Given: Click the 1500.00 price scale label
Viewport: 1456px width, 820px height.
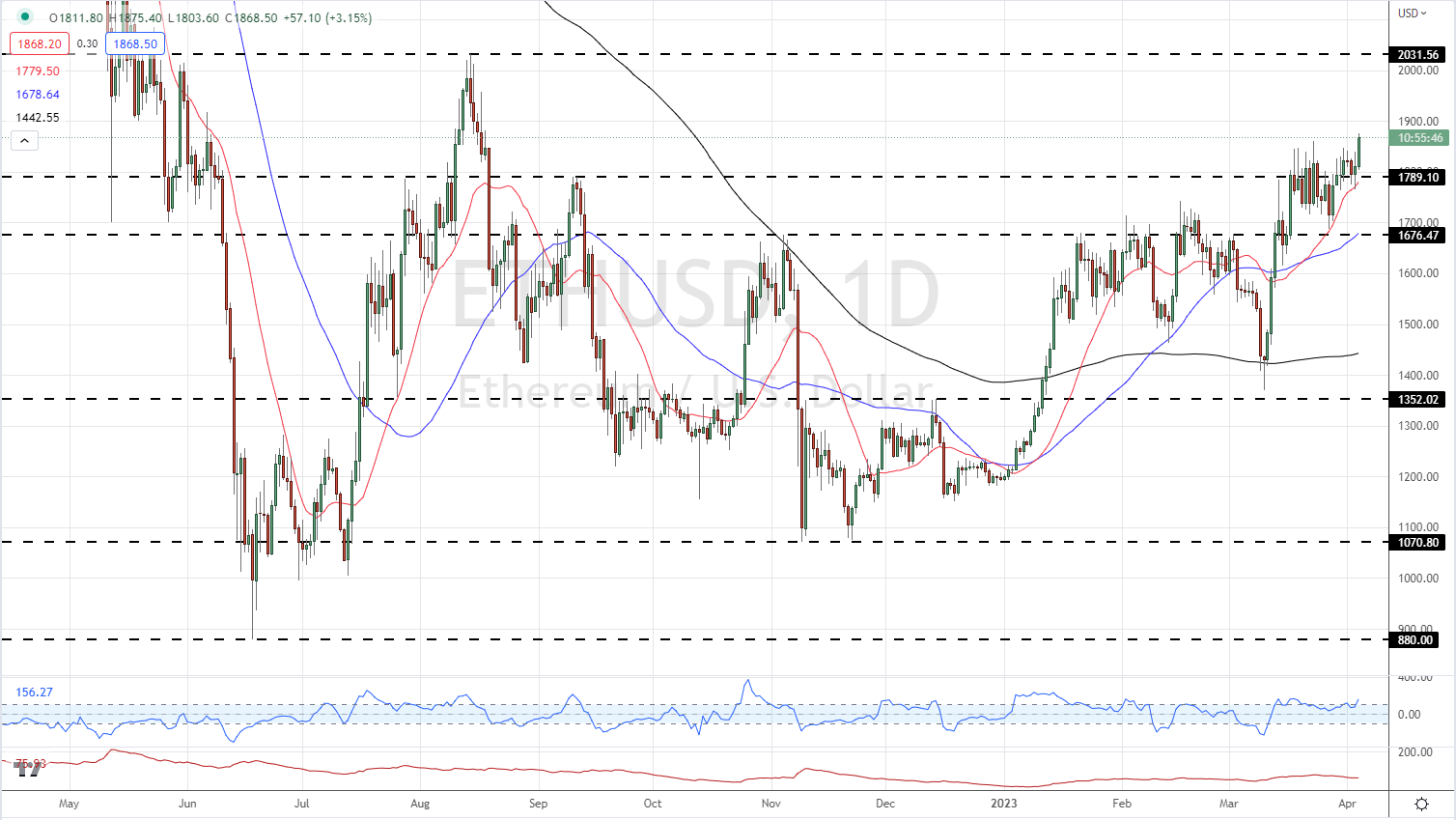Looking at the screenshot, I should point(1418,325).
